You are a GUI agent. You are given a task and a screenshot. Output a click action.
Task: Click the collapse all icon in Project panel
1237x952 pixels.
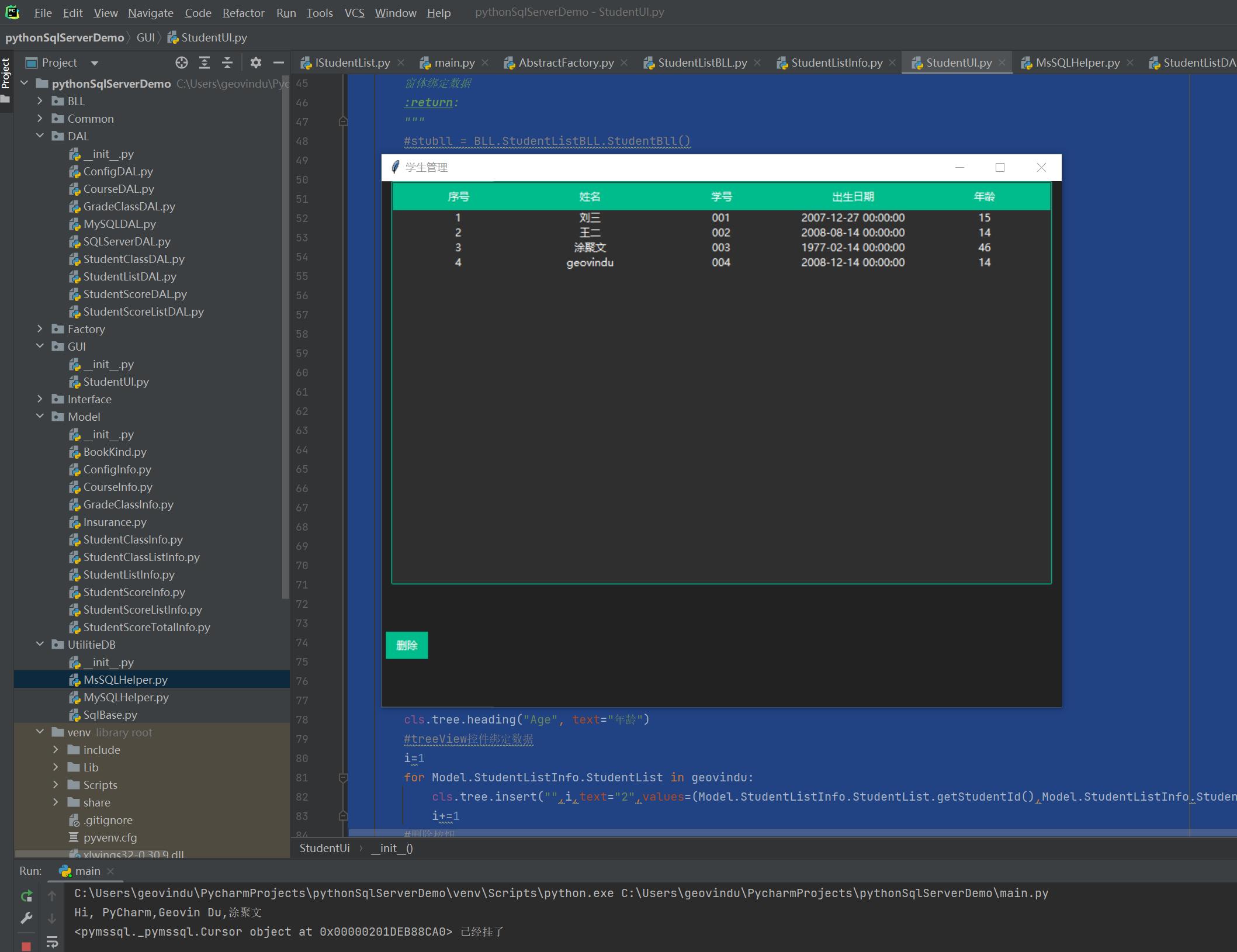227,63
